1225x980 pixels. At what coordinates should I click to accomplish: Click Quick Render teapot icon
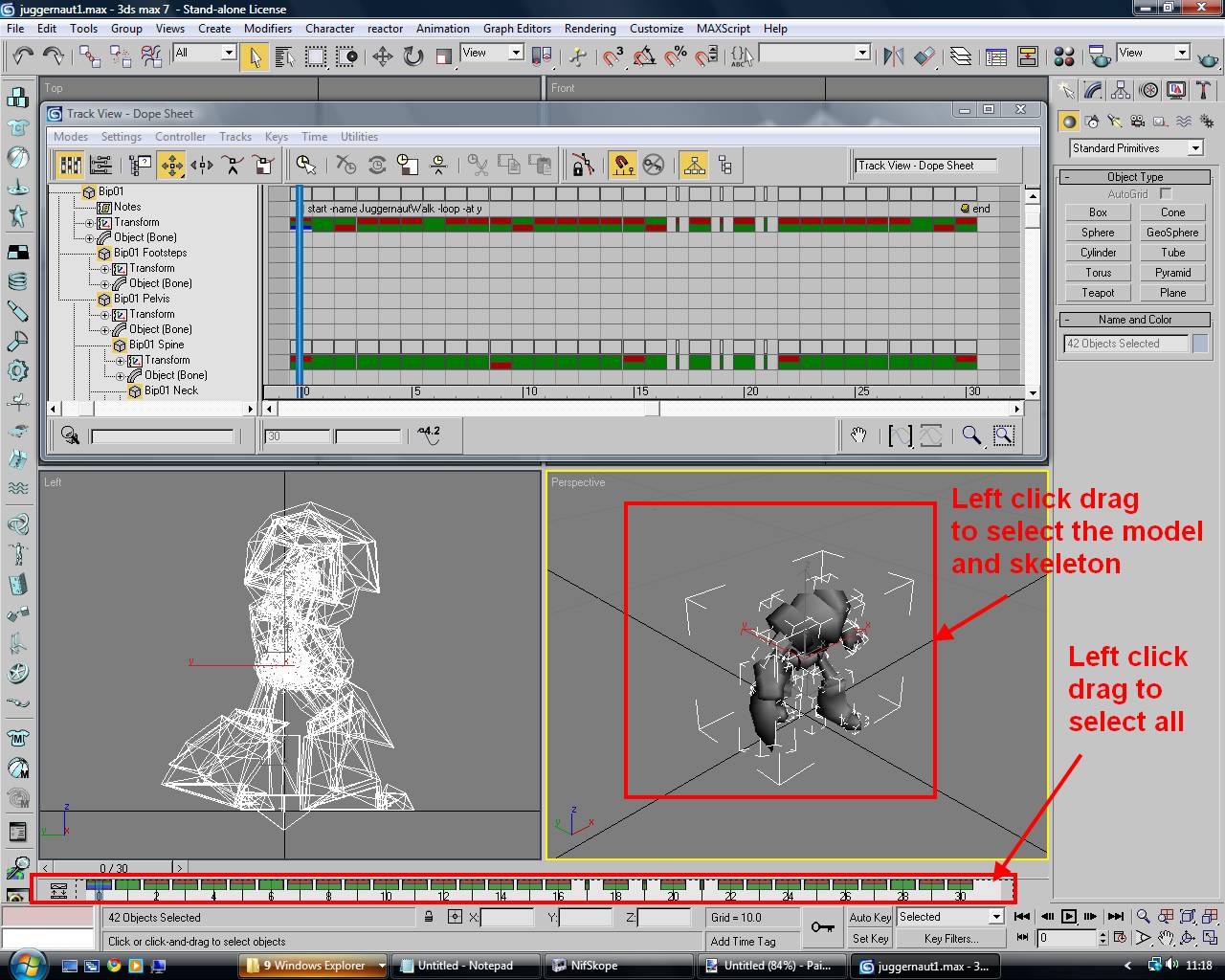(1209, 56)
